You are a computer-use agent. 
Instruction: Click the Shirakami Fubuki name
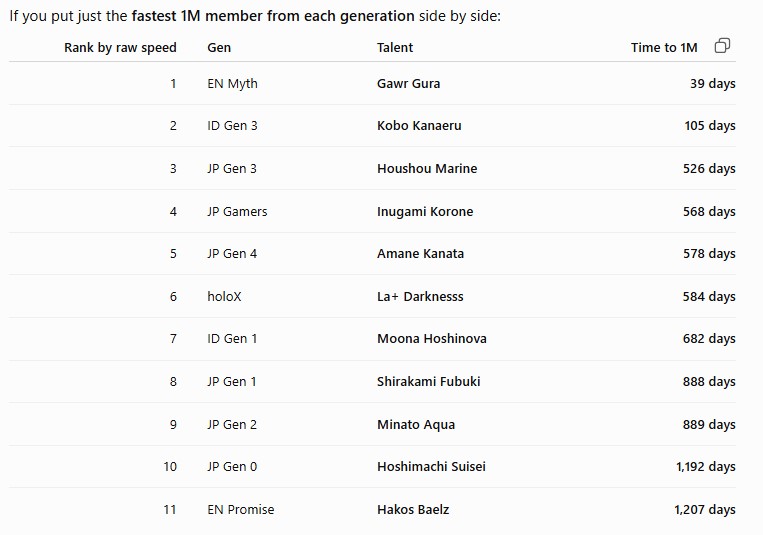point(428,382)
